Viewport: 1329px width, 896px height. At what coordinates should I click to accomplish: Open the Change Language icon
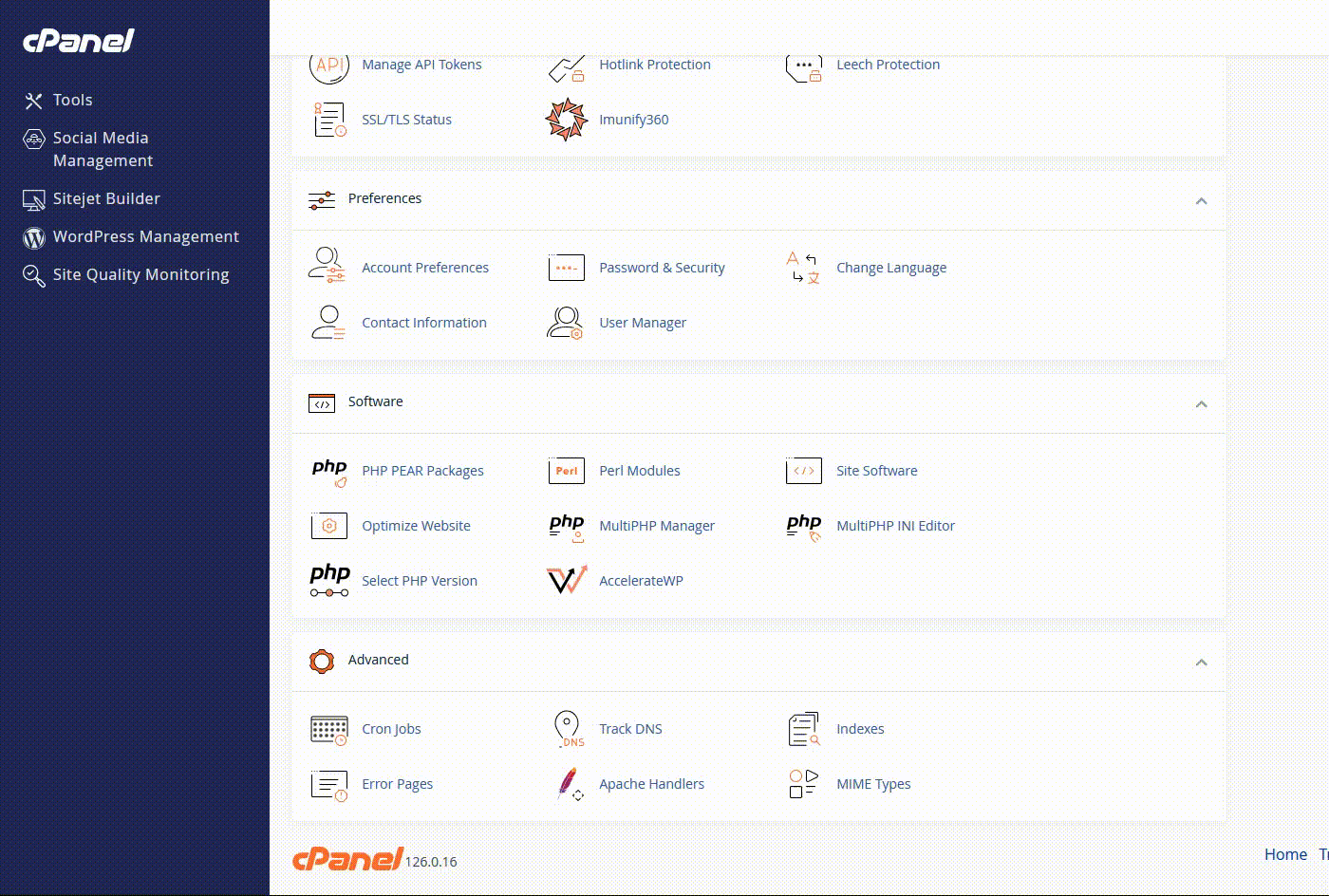[803, 268]
